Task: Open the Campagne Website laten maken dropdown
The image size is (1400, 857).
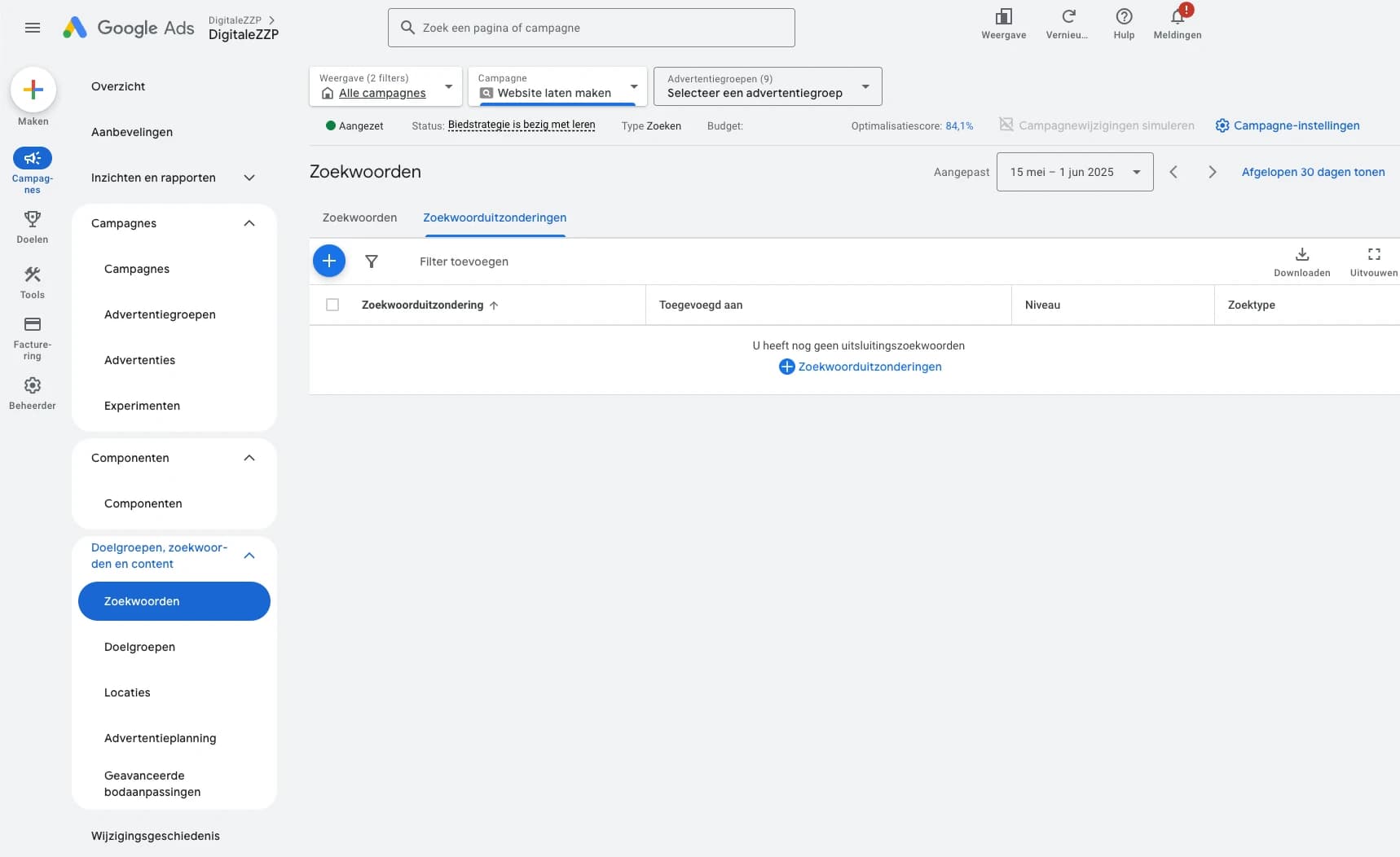Action: tap(557, 86)
